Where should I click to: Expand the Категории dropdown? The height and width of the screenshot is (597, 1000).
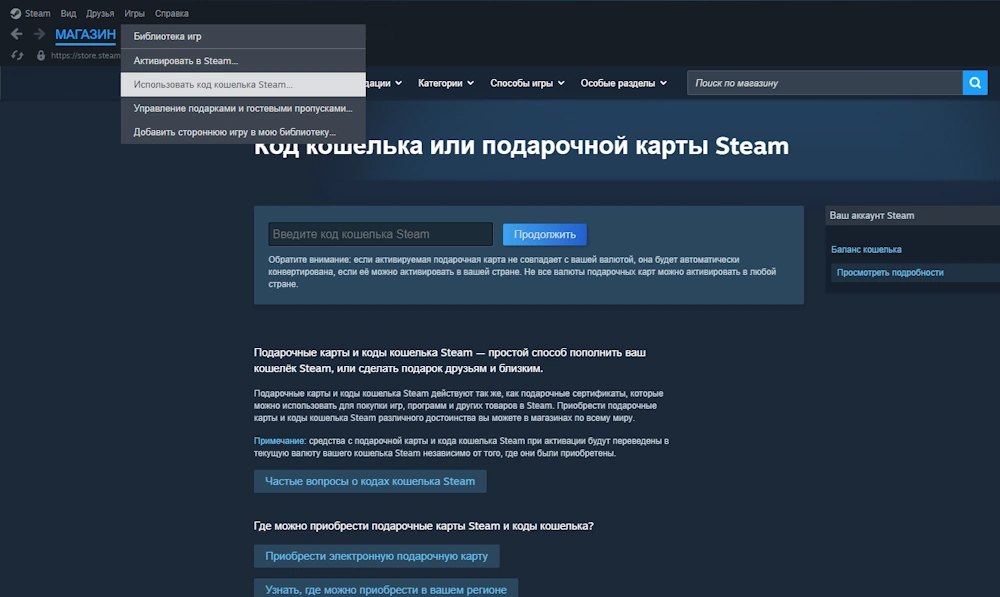click(446, 83)
